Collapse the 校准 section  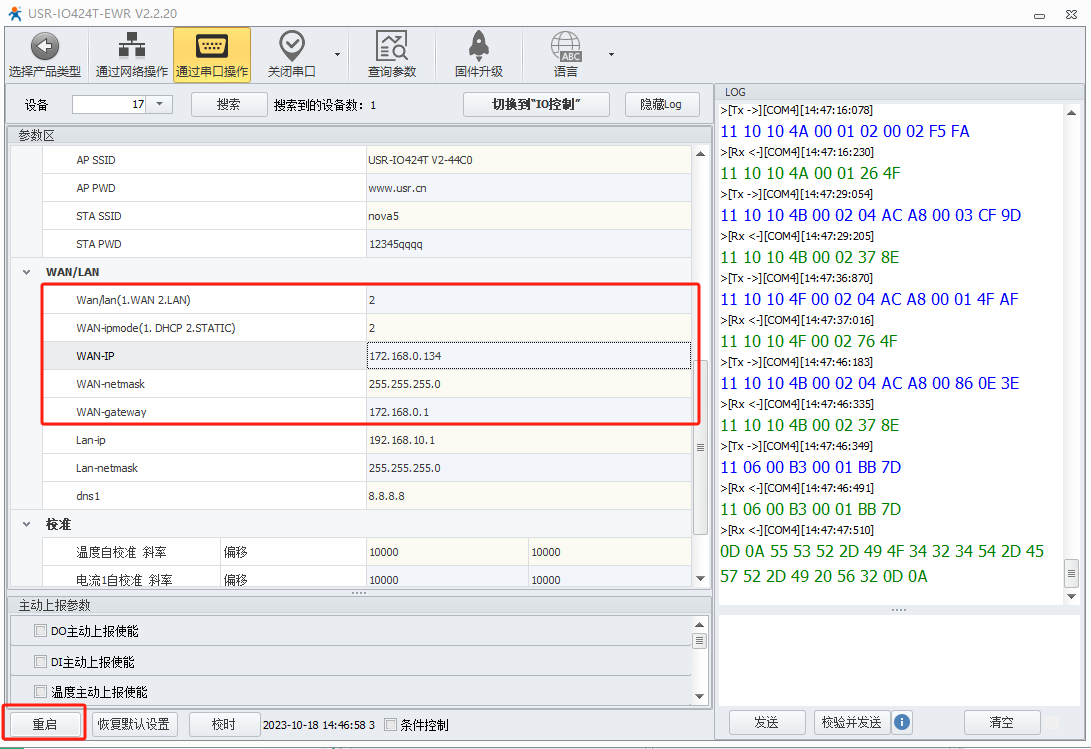25,524
